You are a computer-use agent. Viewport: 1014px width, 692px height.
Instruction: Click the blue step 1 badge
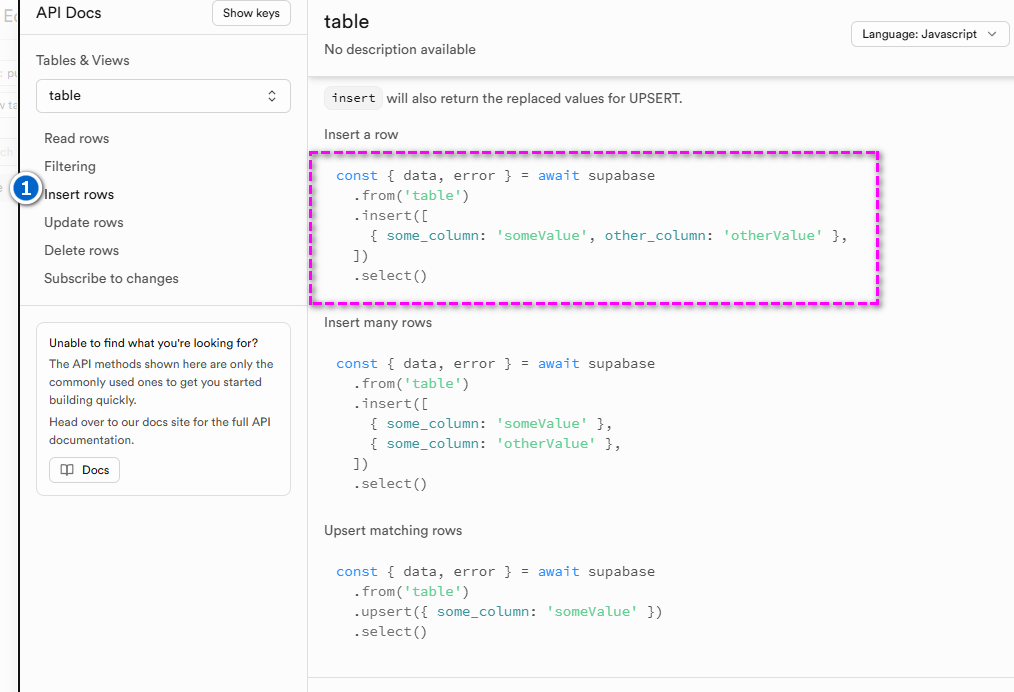tap(27, 188)
